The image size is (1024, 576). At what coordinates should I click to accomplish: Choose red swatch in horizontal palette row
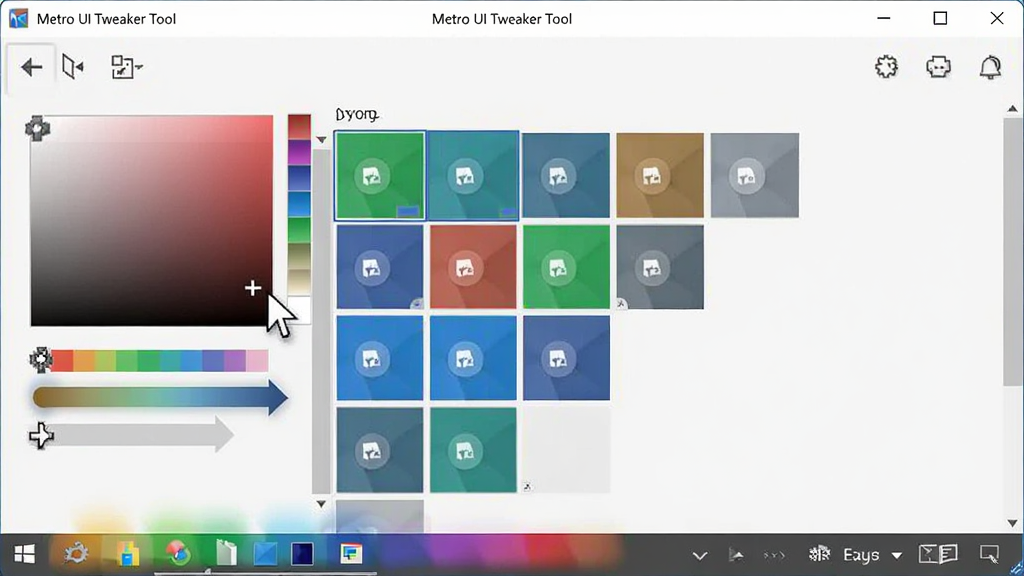[63, 360]
